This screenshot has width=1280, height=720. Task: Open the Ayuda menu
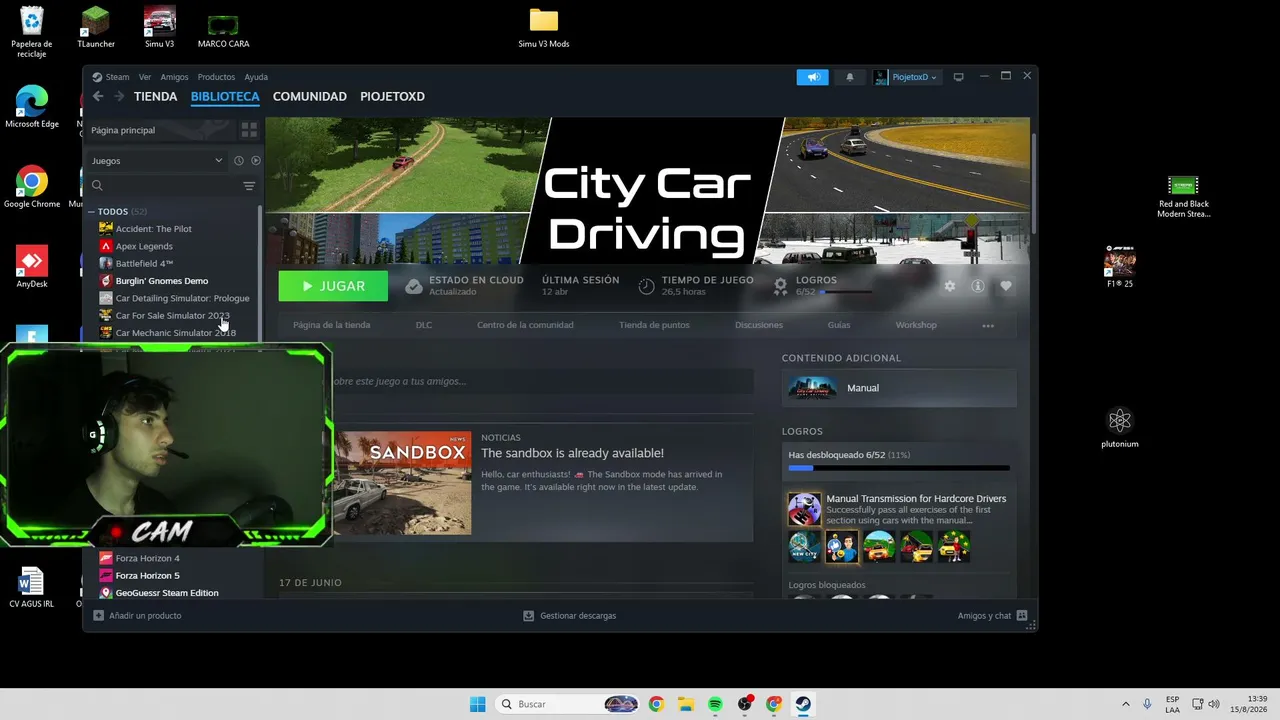(256, 77)
